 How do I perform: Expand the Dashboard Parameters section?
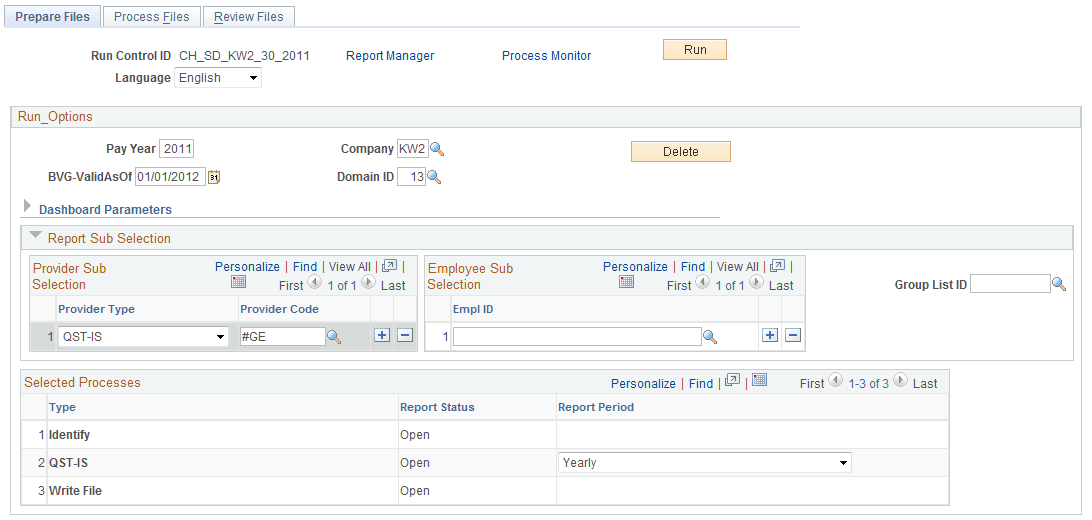(105, 210)
